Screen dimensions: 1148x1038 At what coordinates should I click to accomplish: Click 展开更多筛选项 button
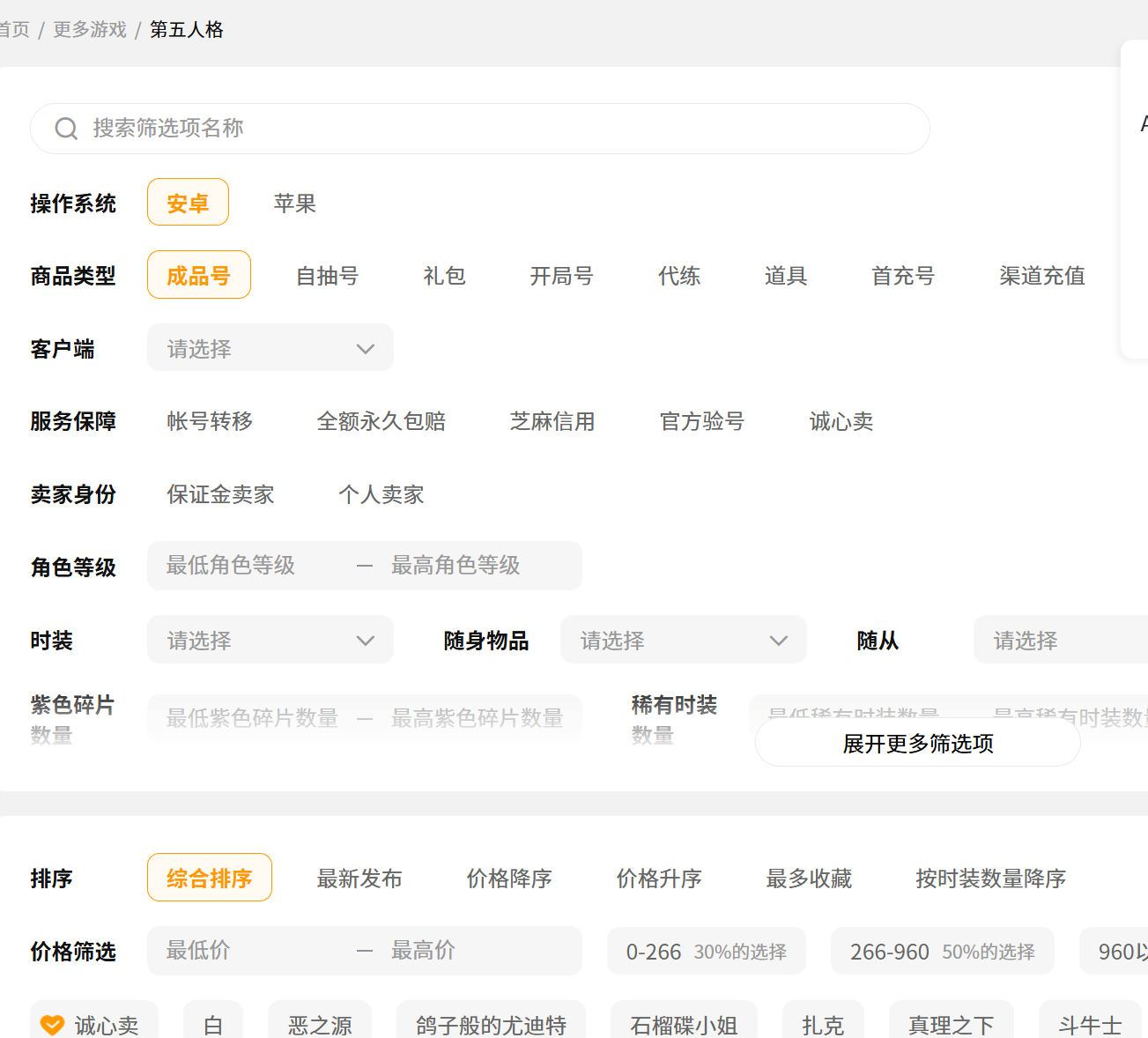(917, 744)
